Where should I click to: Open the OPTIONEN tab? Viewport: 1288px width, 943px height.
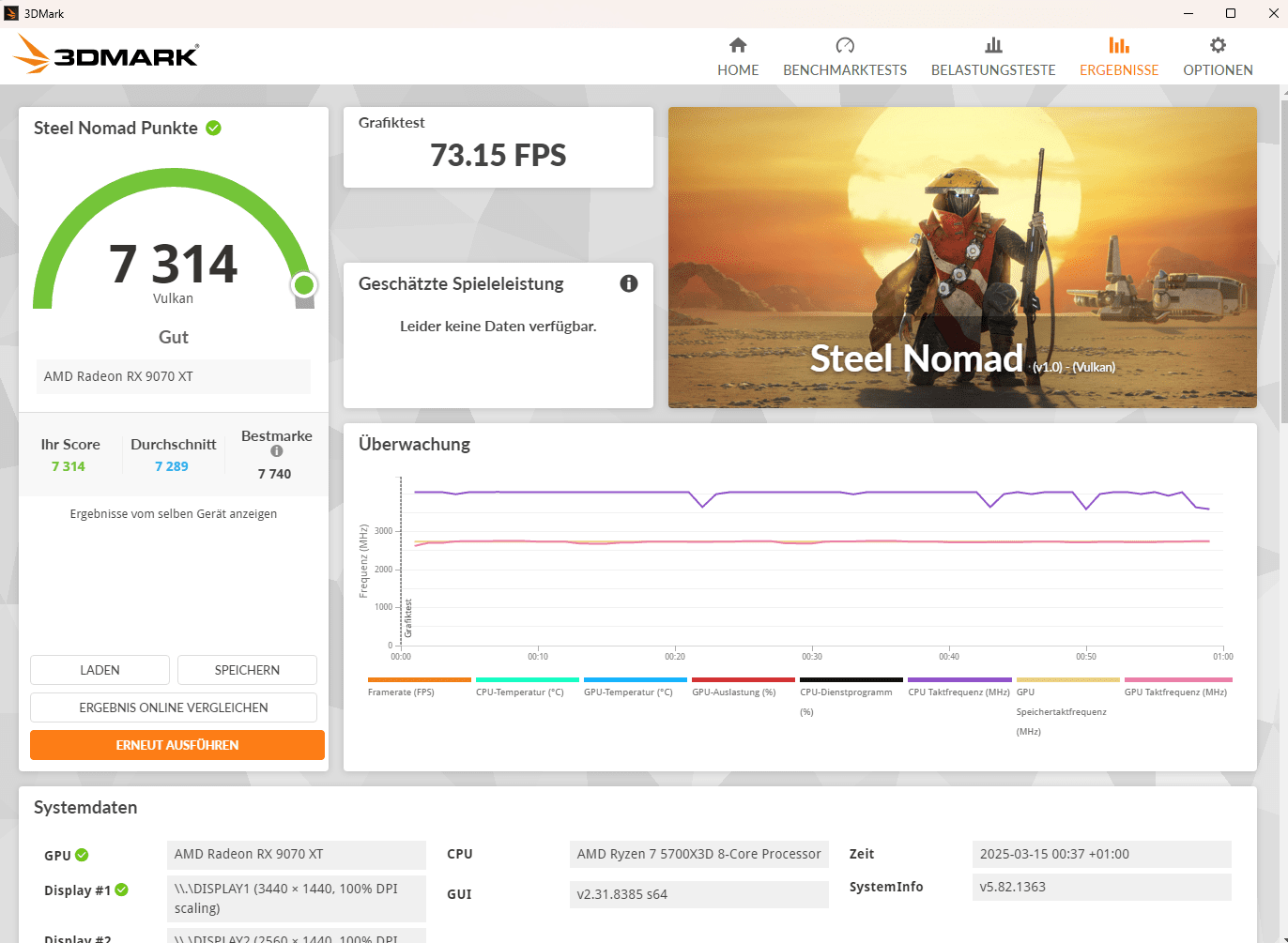coord(1218,57)
